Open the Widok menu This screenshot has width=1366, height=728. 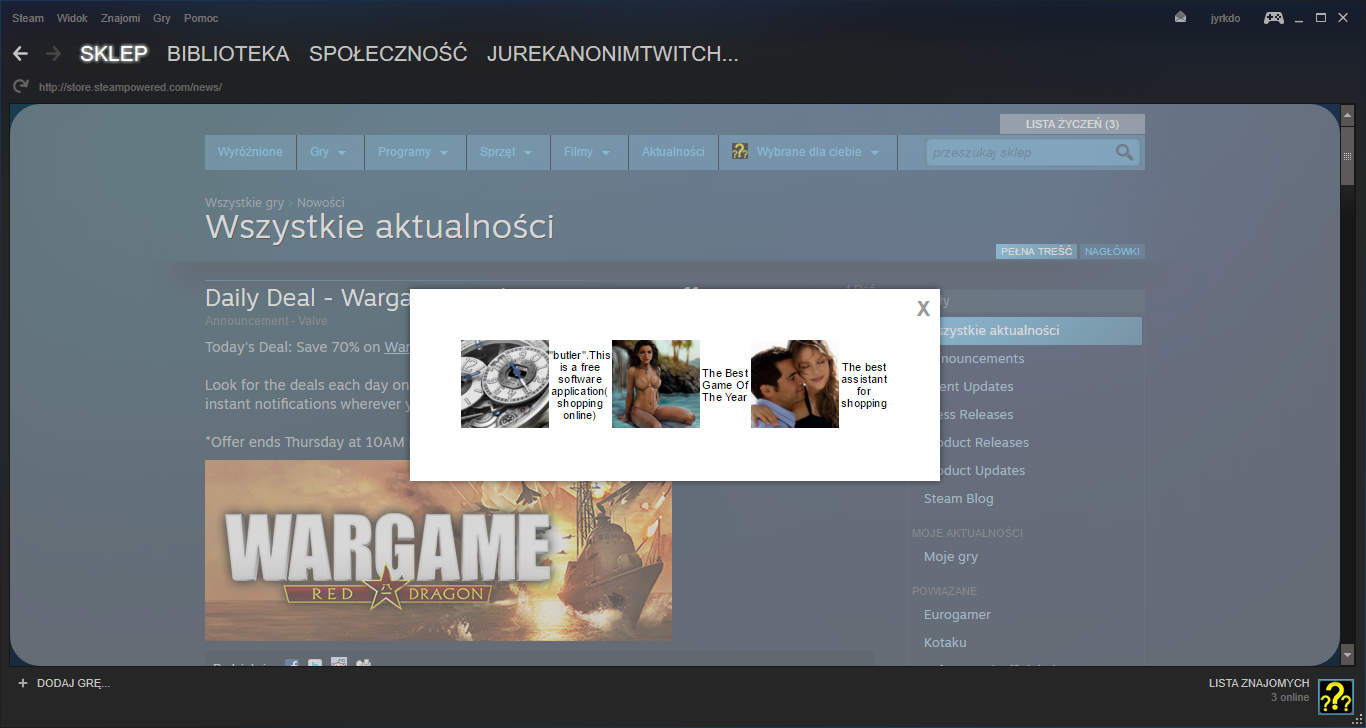pos(72,18)
